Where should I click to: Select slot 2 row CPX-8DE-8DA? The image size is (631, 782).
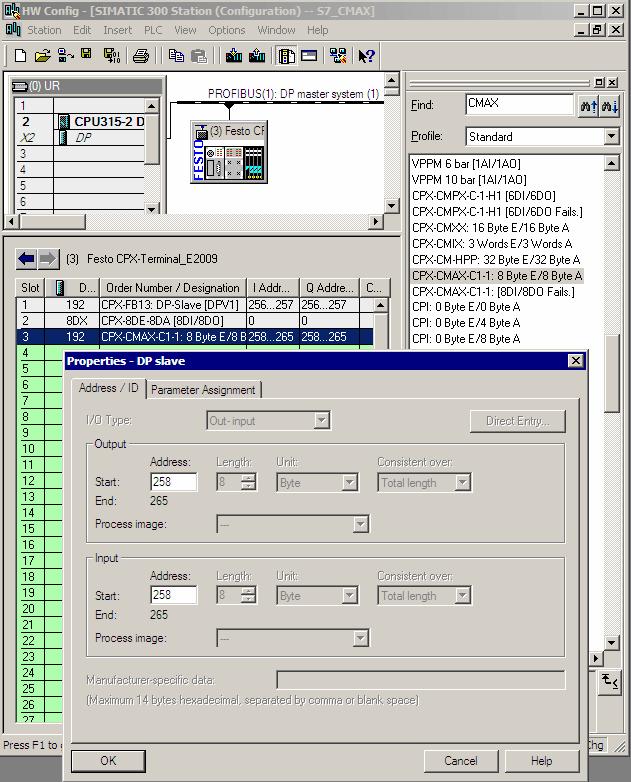pyautogui.click(x=195, y=321)
